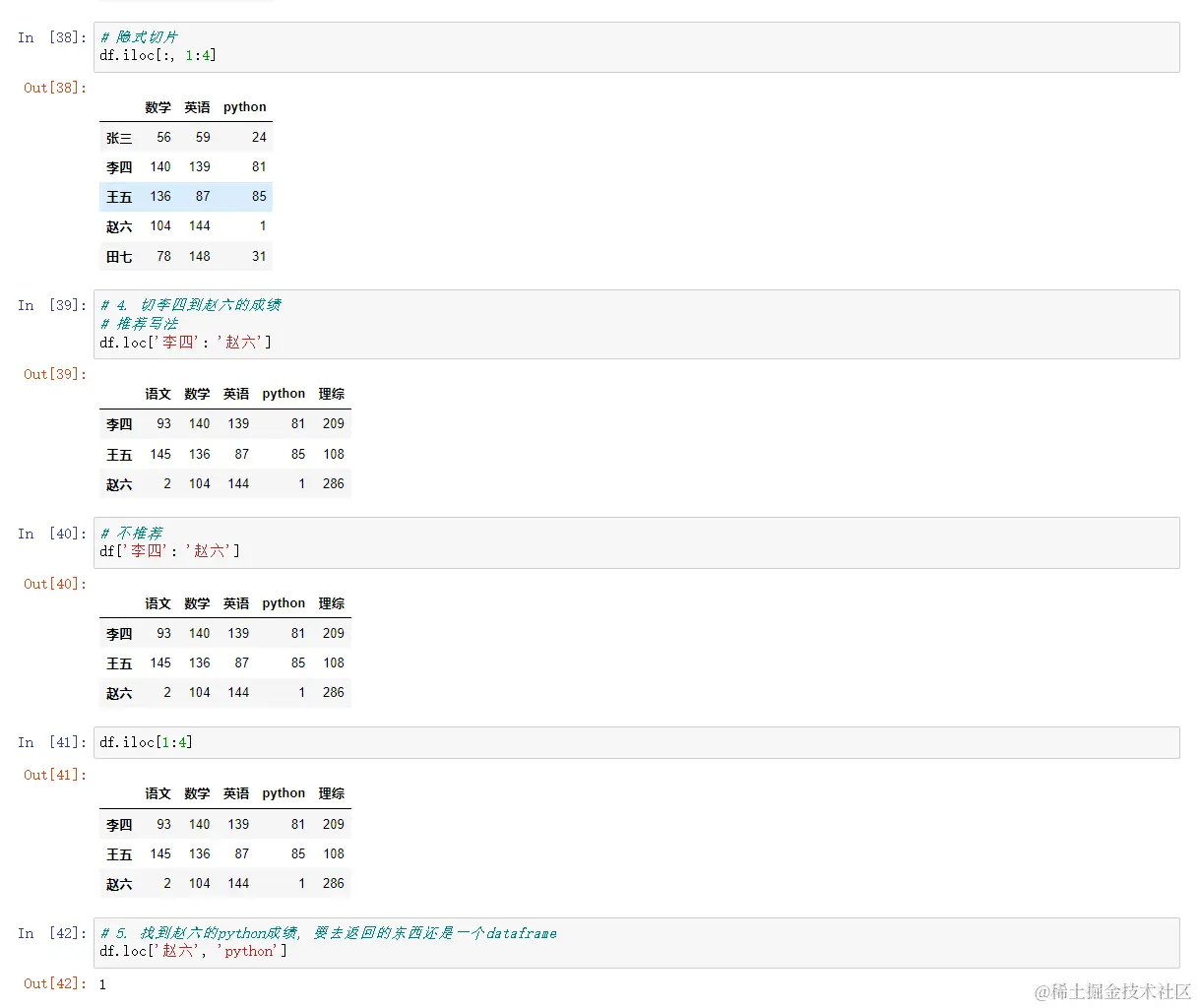The height and width of the screenshot is (1008, 1198).
Task: Click value 59 in the 张三 row
Action: 203,138
